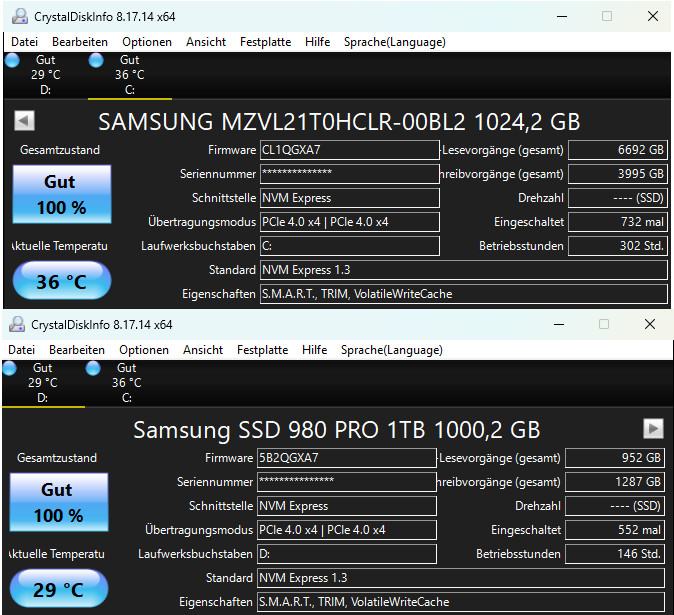
Task: Click SAMSUNG MZVL21T0HCLR-00BL2 disk title
Action: coord(339,122)
